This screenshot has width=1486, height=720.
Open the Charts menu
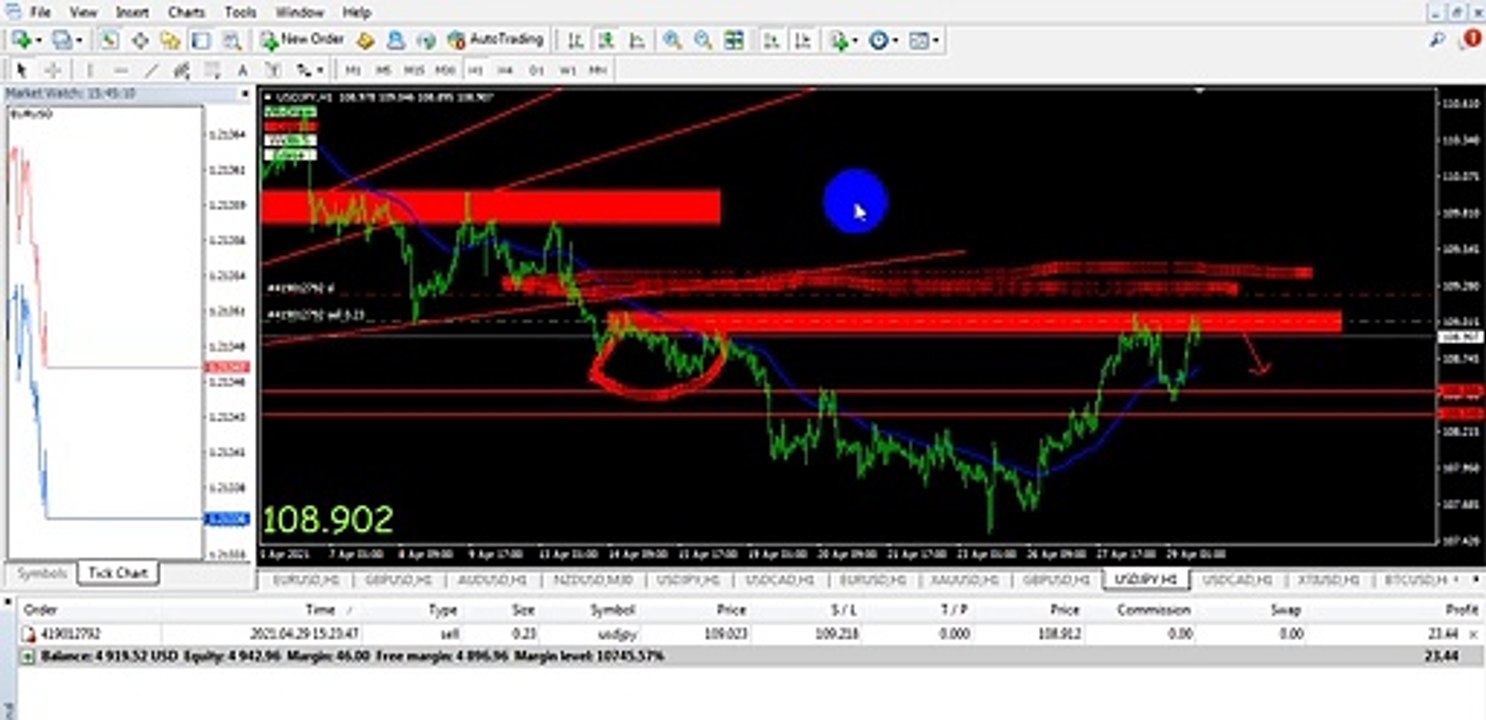point(186,12)
